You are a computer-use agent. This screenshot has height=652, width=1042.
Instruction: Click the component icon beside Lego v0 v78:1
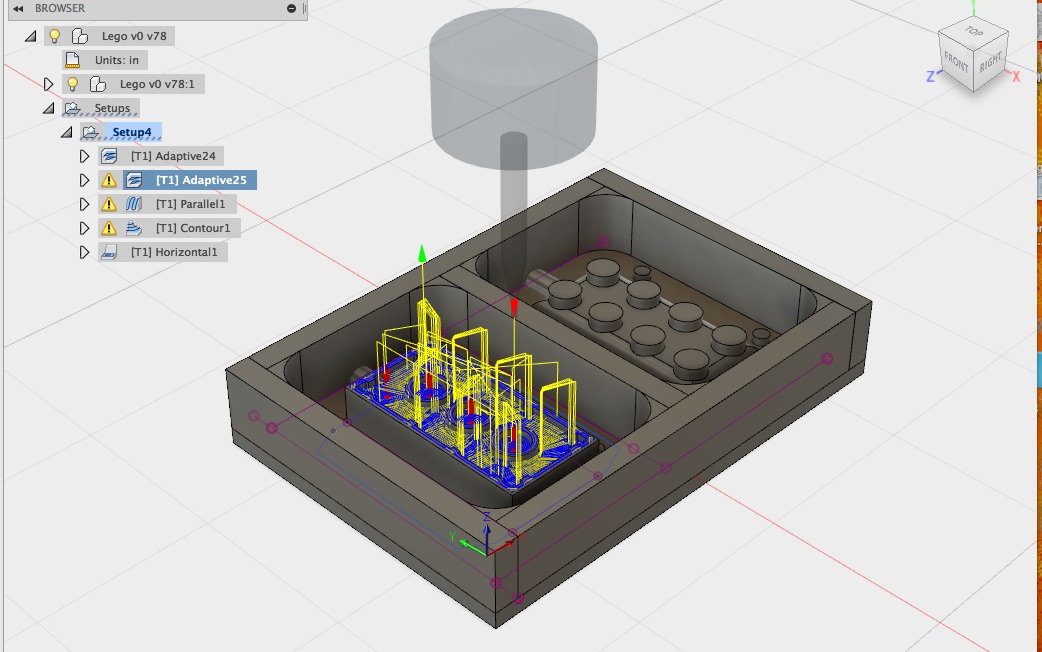[98, 84]
